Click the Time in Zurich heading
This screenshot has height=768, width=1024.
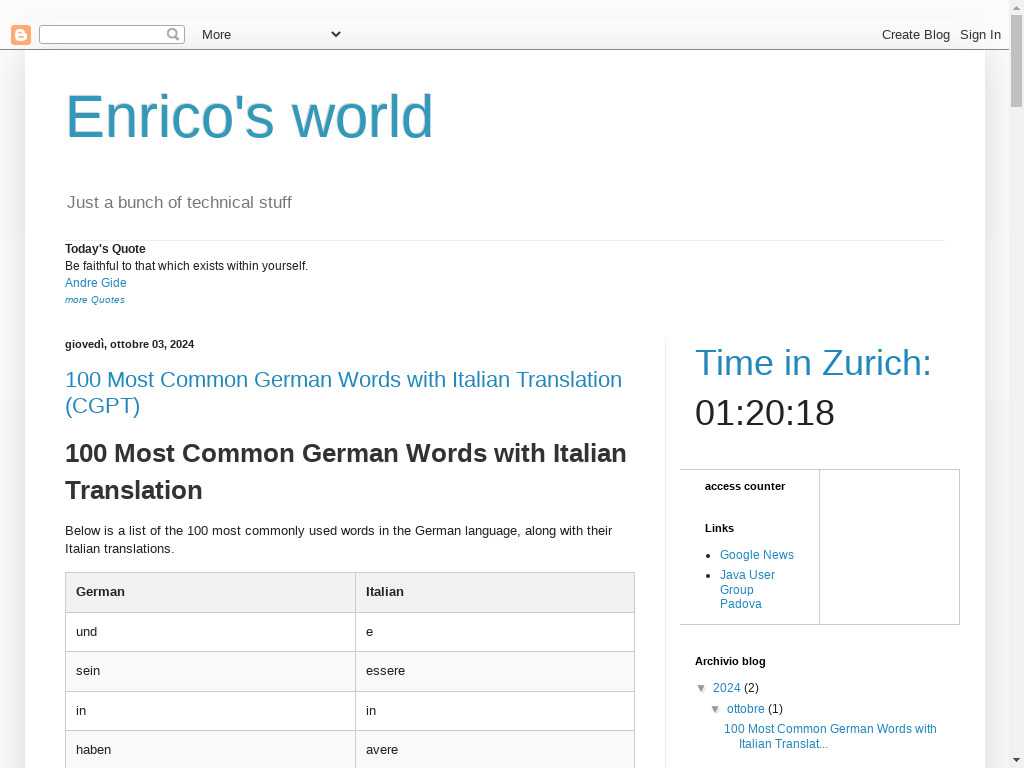point(813,363)
